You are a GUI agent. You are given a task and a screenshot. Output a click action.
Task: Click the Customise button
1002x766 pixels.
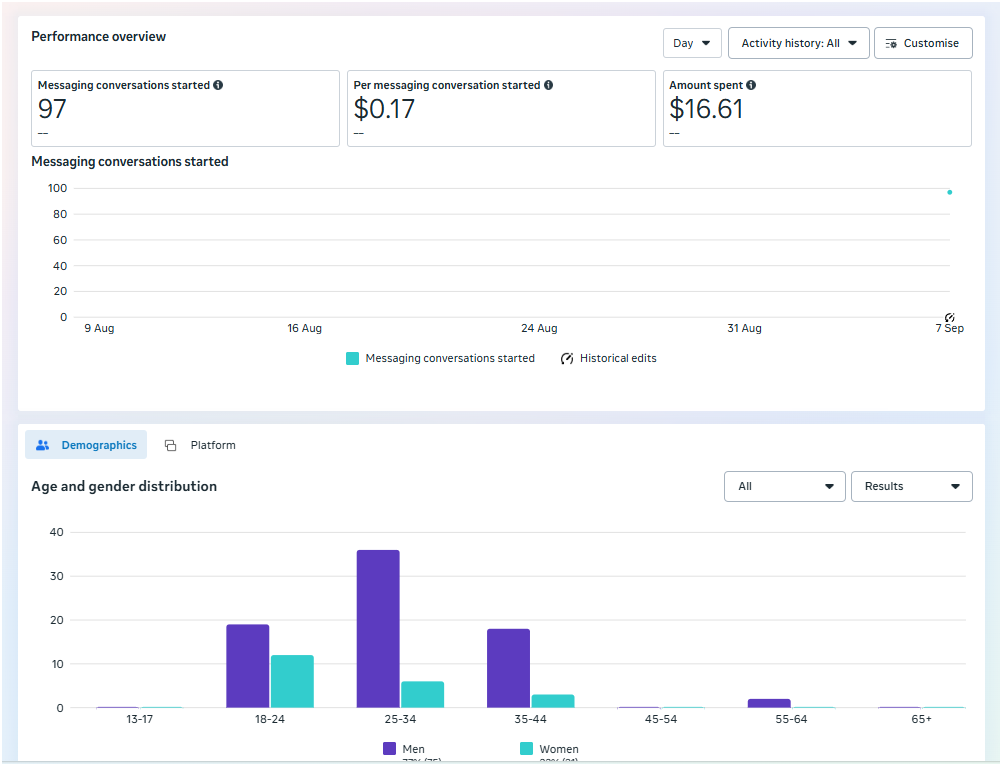(x=922, y=43)
